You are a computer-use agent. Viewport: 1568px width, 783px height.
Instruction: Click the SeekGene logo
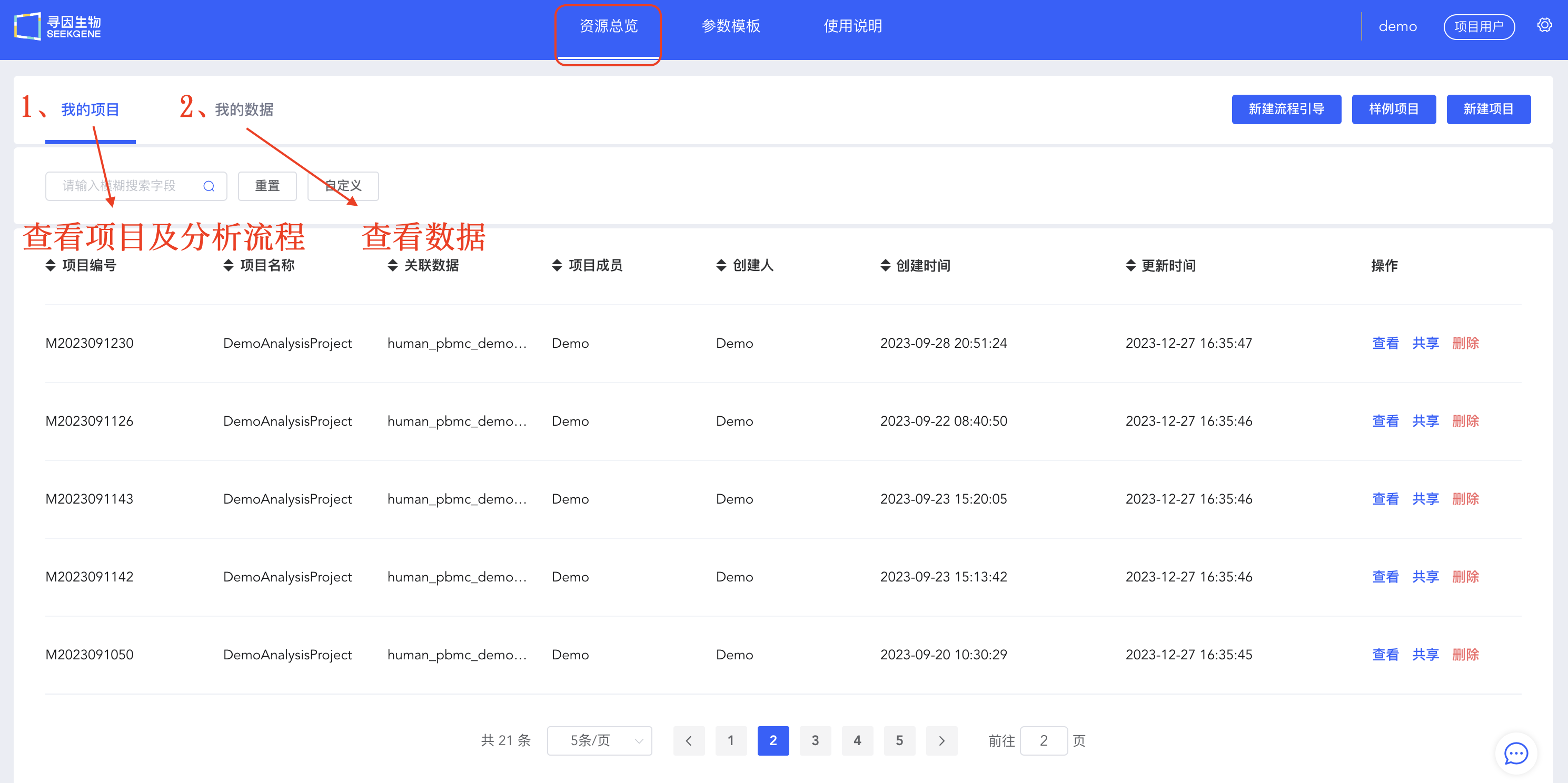tap(58, 26)
